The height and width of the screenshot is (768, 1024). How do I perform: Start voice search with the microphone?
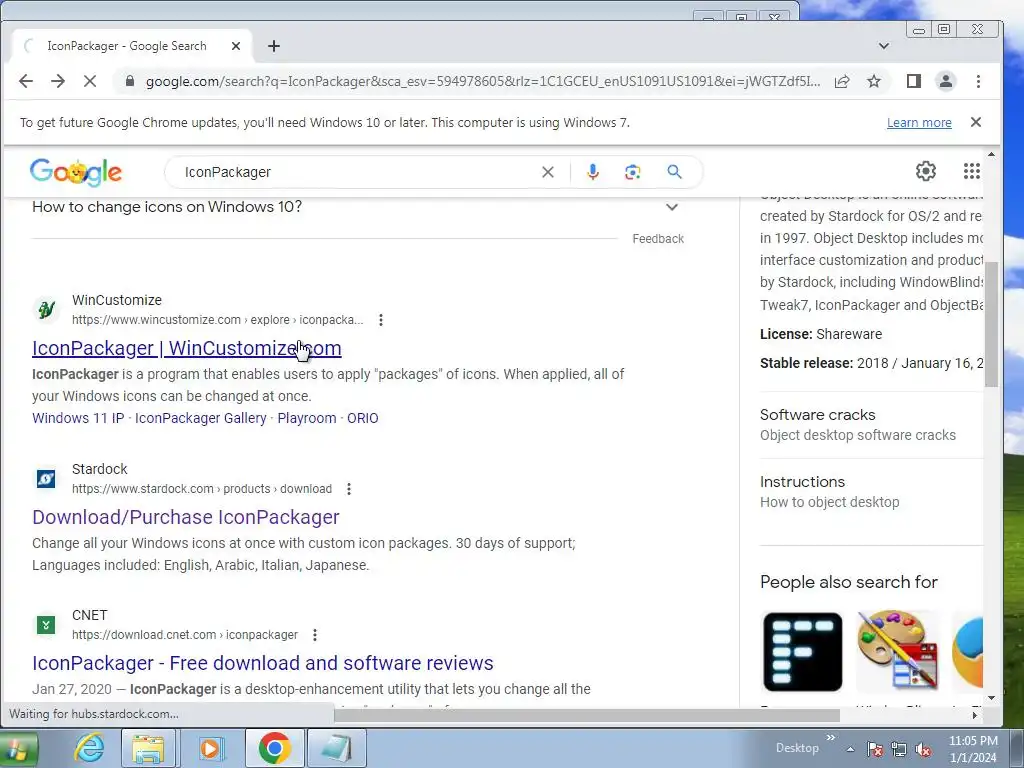coord(592,172)
